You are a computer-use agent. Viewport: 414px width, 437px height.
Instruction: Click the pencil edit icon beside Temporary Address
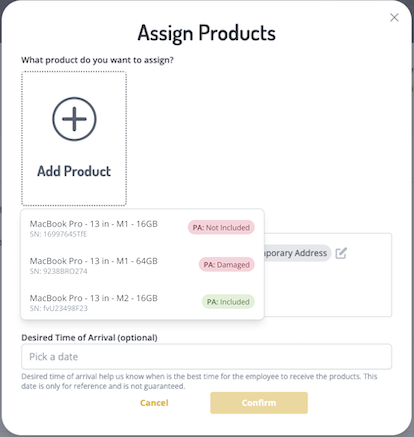pos(341,253)
